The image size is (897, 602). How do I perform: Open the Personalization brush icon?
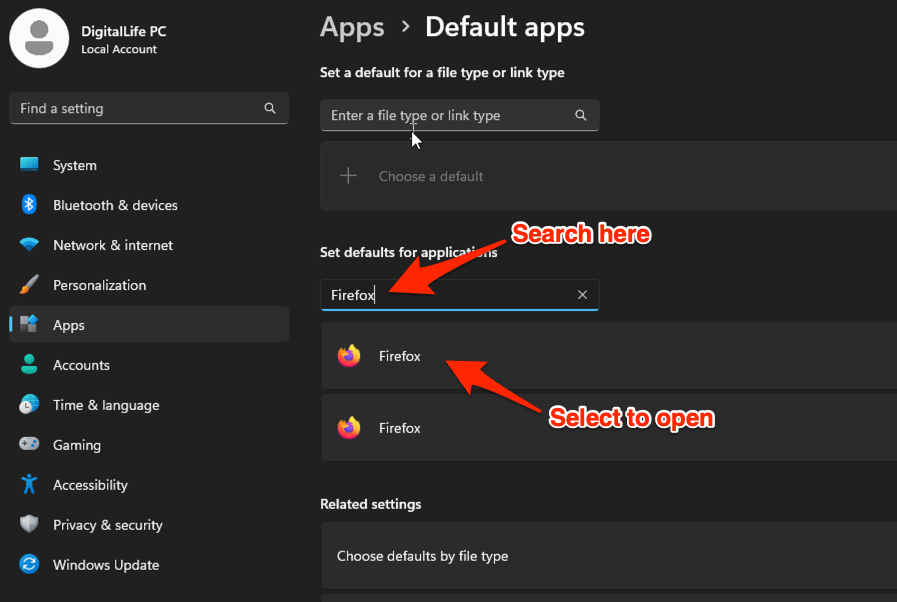pos(28,285)
